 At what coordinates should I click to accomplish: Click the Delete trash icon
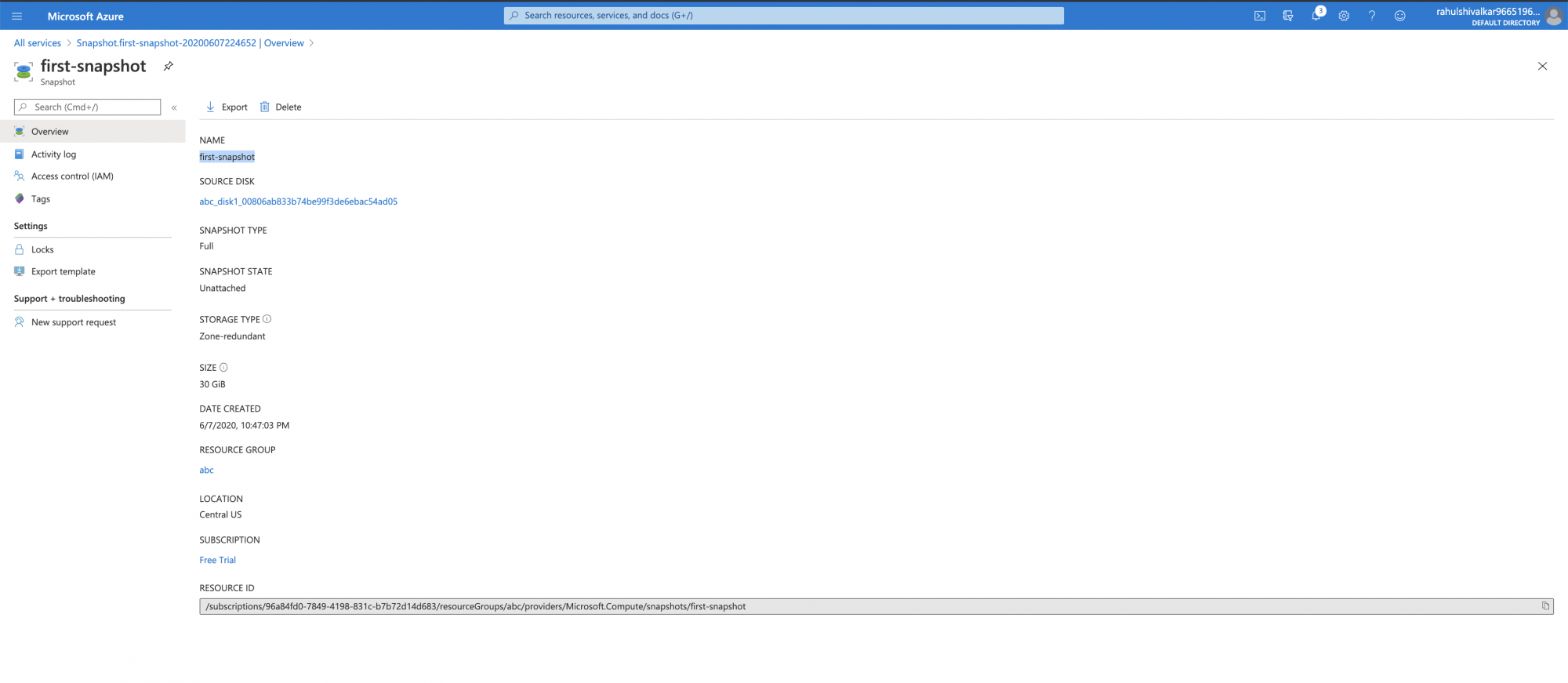tap(264, 107)
